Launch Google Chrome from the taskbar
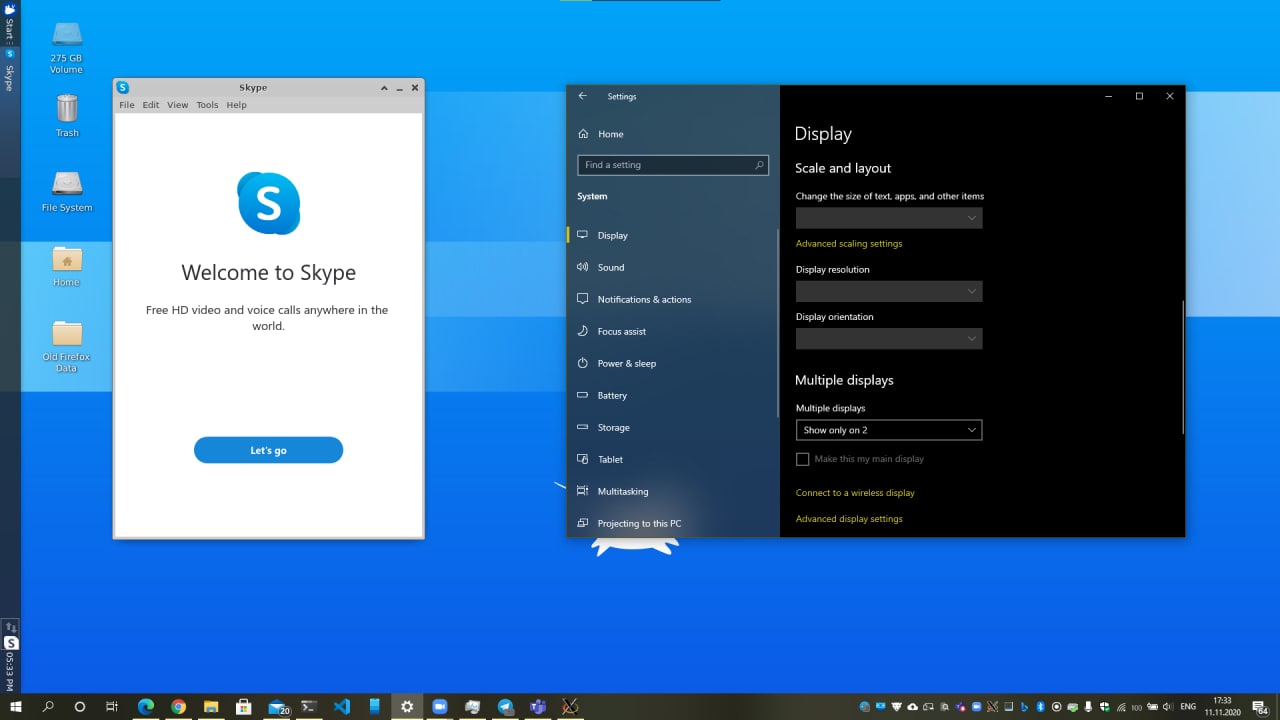Viewport: 1280px width, 720px height. tap(178, 707)
